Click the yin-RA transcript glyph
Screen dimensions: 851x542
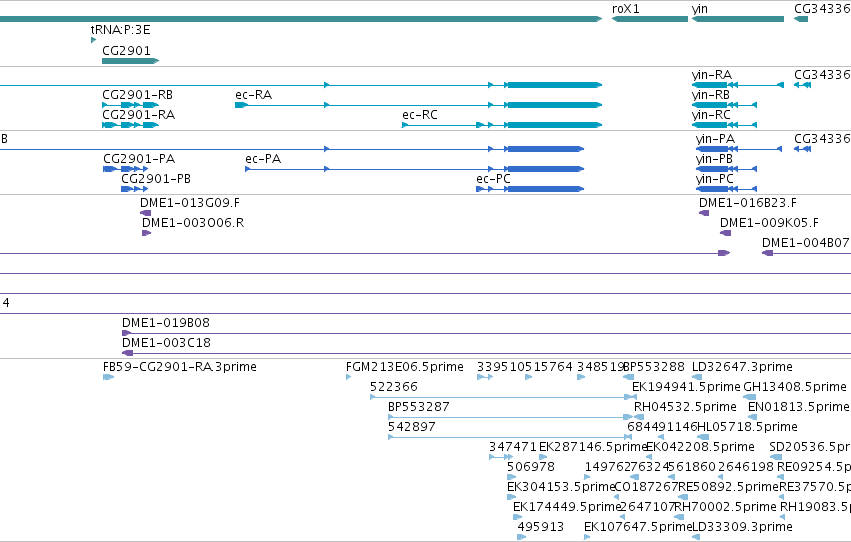(x=738, y=85)
